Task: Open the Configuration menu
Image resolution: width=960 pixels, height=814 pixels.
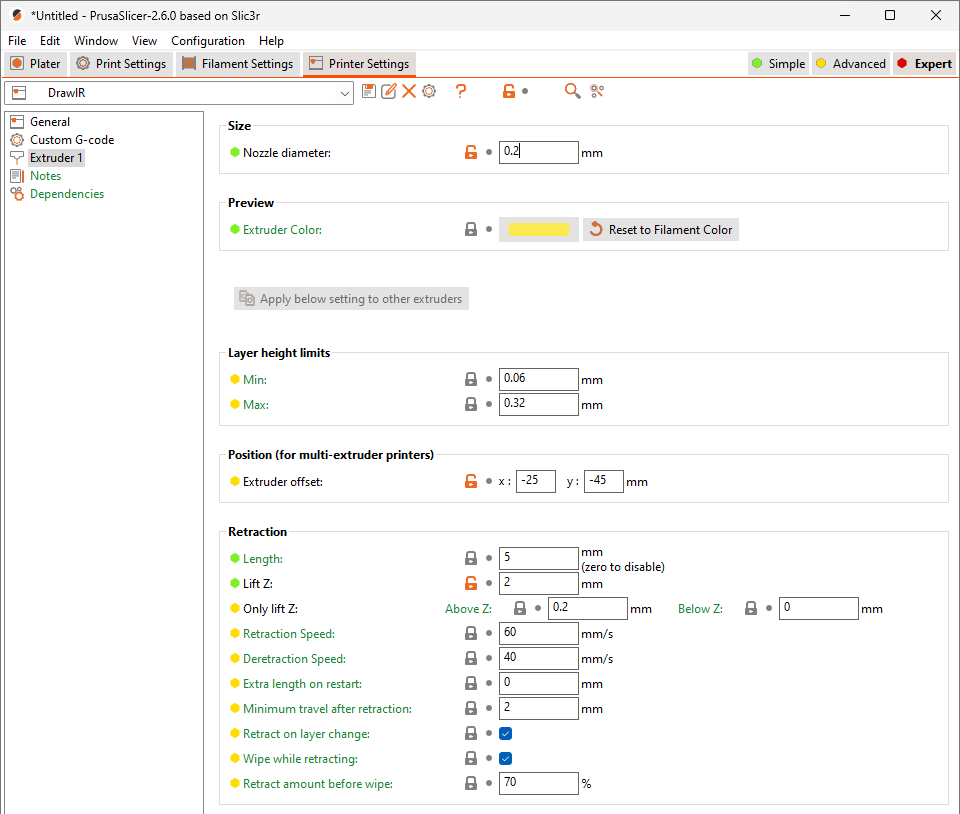Action: coord(208,41)
